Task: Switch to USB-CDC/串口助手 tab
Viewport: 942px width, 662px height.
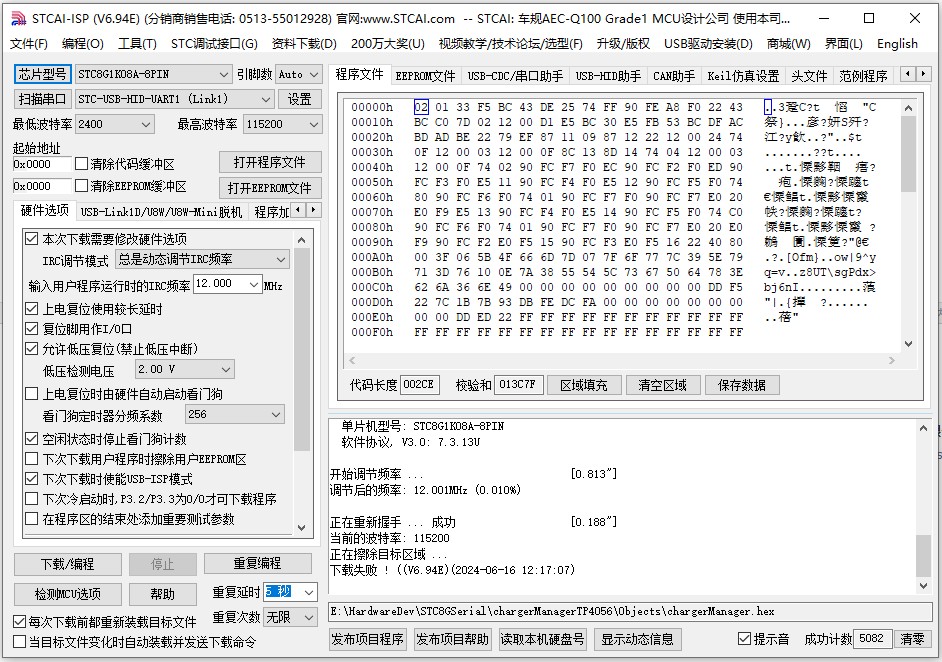Action: [515, 76]
